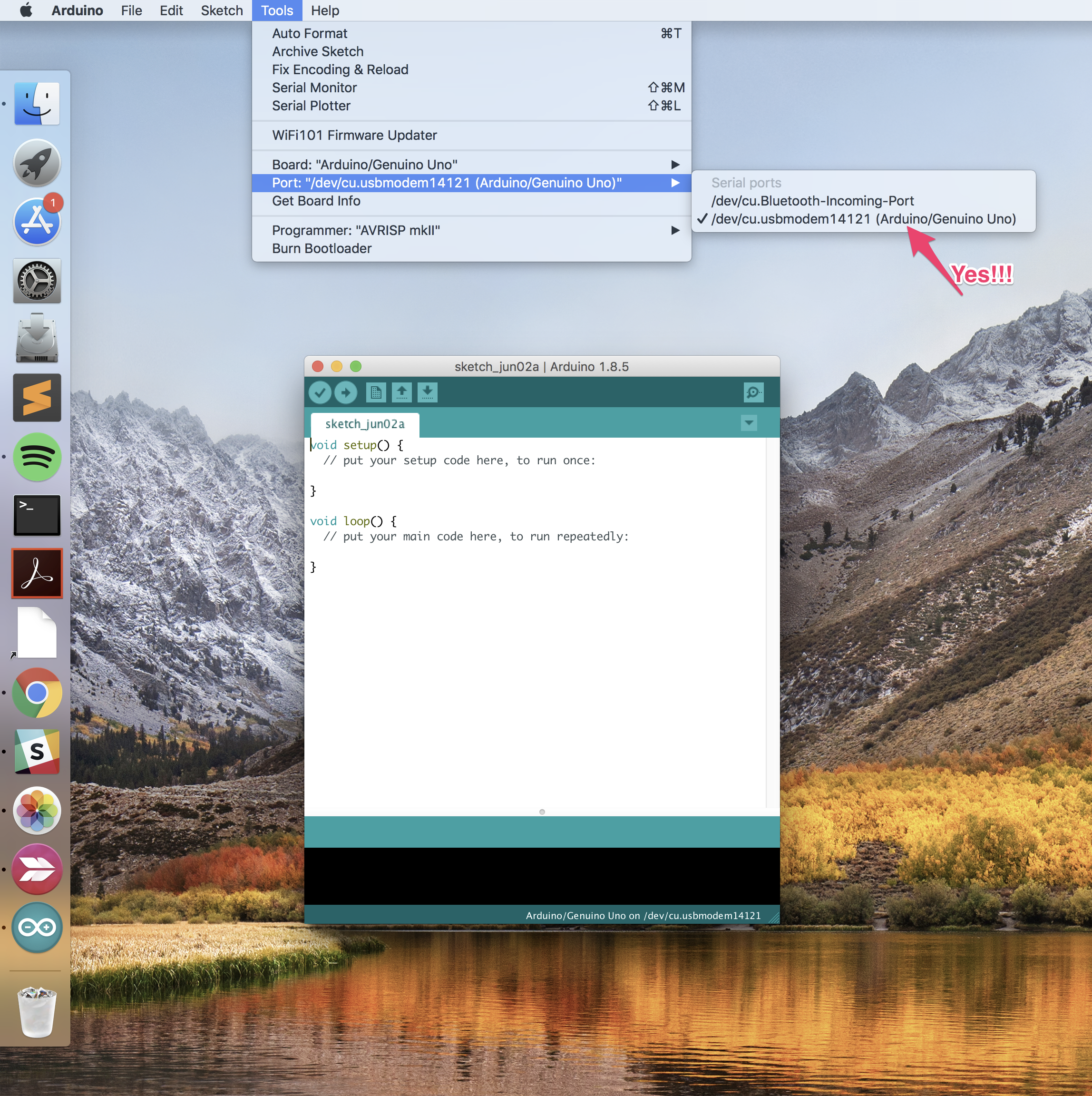The height and width of the screenshot is (1096, 1092).
Task: Open Spotify from the Dock
Action: (37, 457)
